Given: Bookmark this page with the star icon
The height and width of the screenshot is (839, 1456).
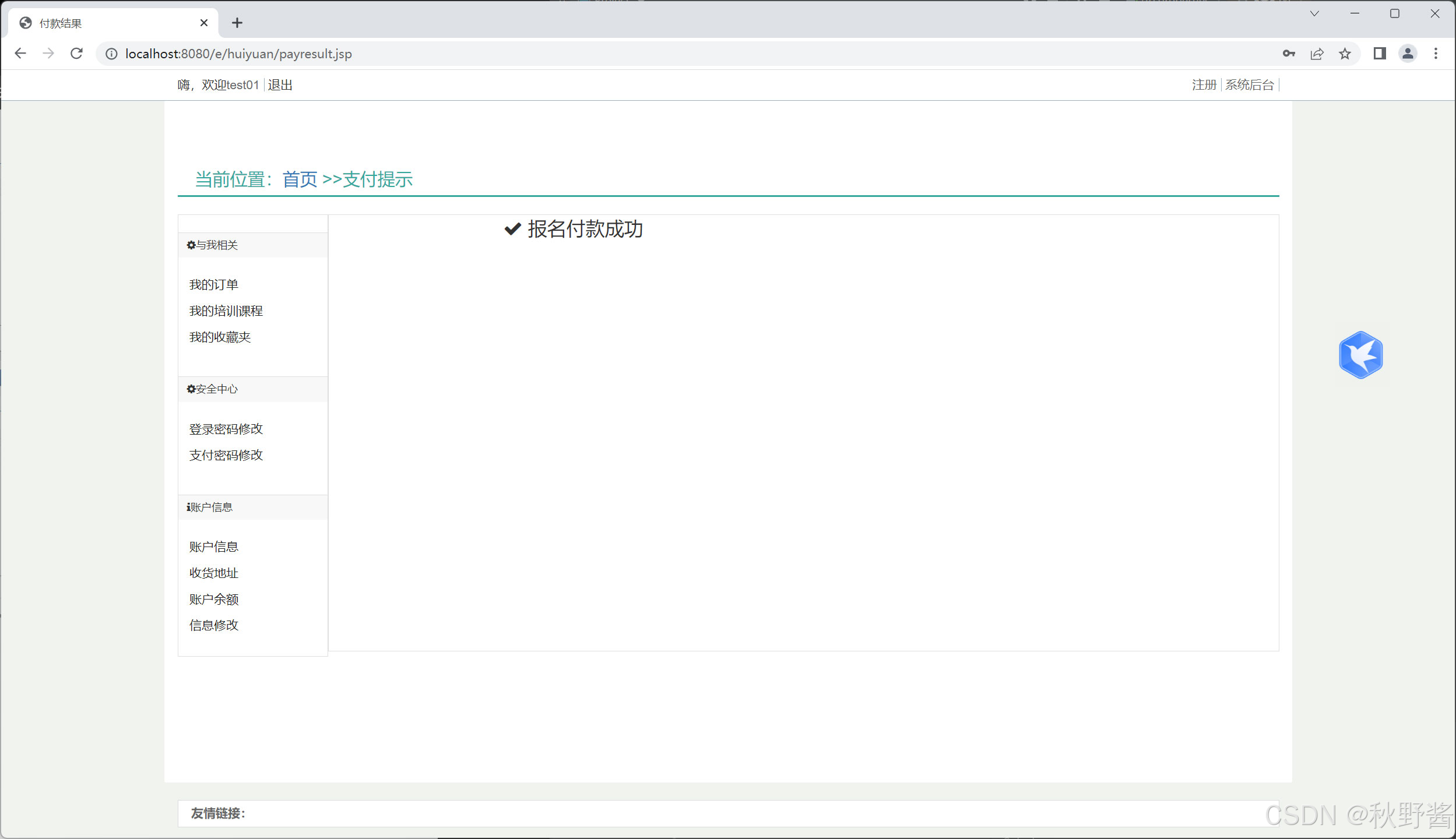Looking at the screenshot, I should tap(1345, 54).
